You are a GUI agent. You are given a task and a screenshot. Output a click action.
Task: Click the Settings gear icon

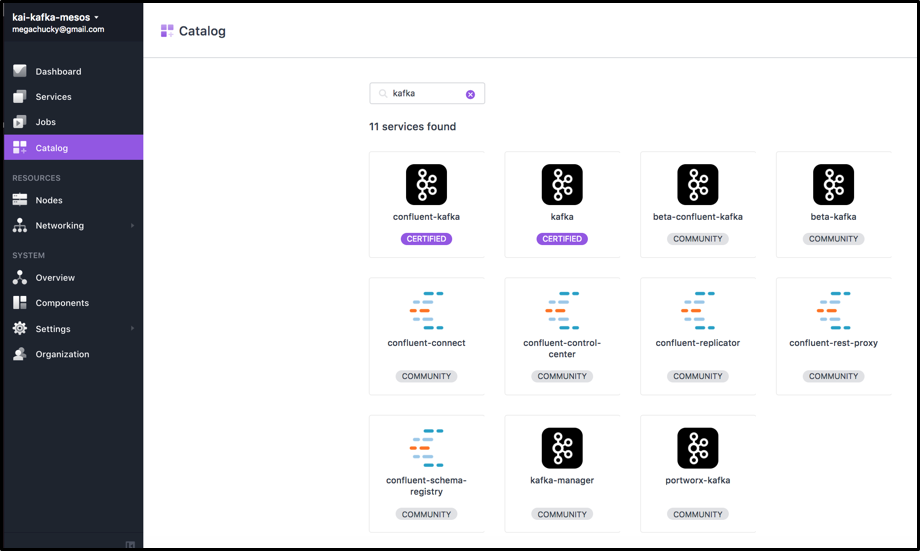(x=20, y=328)
